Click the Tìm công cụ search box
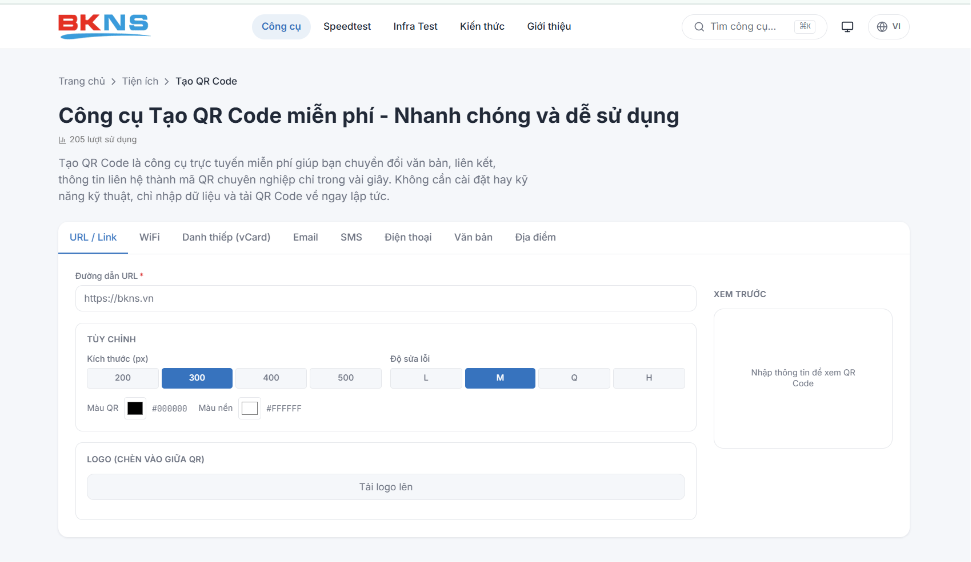This screenshot has height=562, width=971. tap(754, 27)
